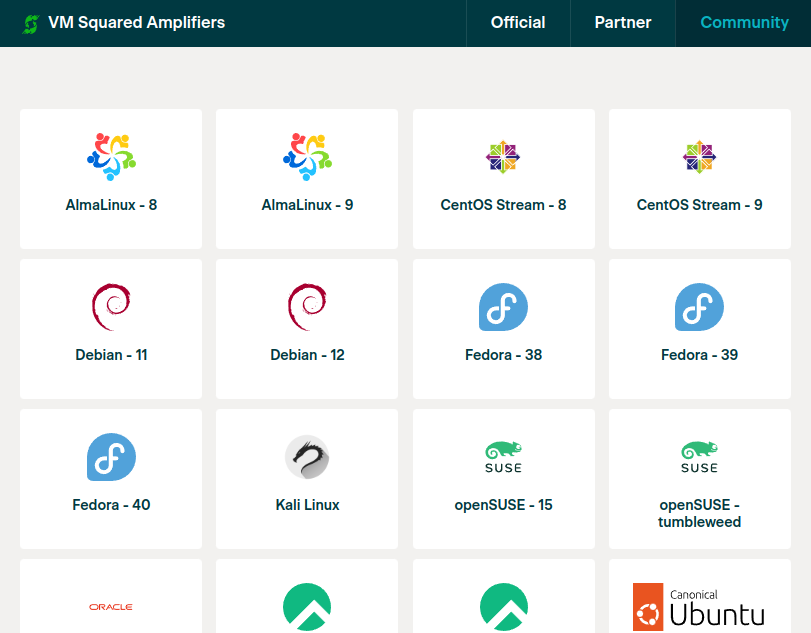Open the 'openSUSE - tumbleweed' text label
Screen dimensions: 811x633
(x=700, y=513)
